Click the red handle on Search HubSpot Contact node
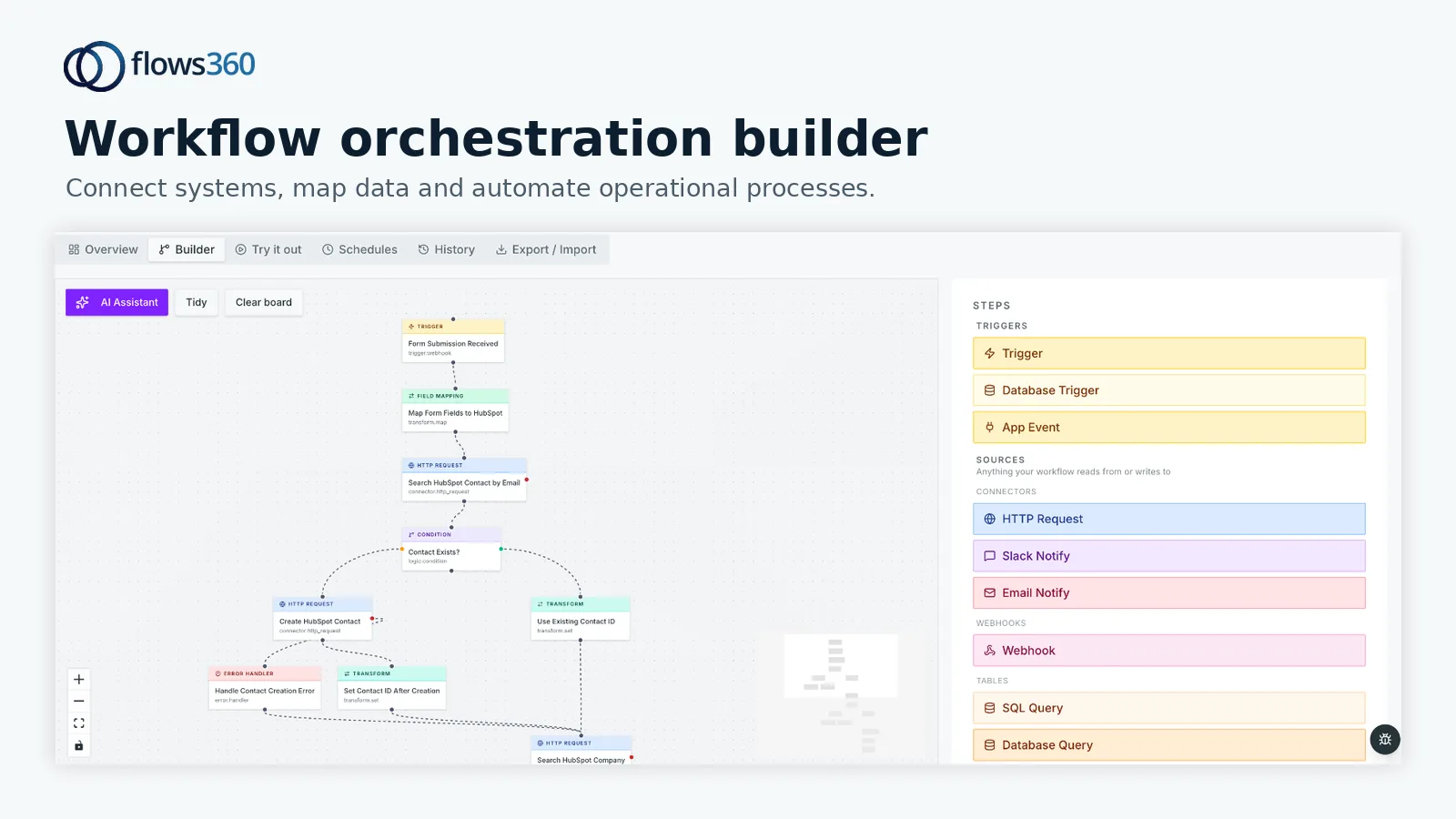Screen dimensions: 1456x819 point(527,480)
